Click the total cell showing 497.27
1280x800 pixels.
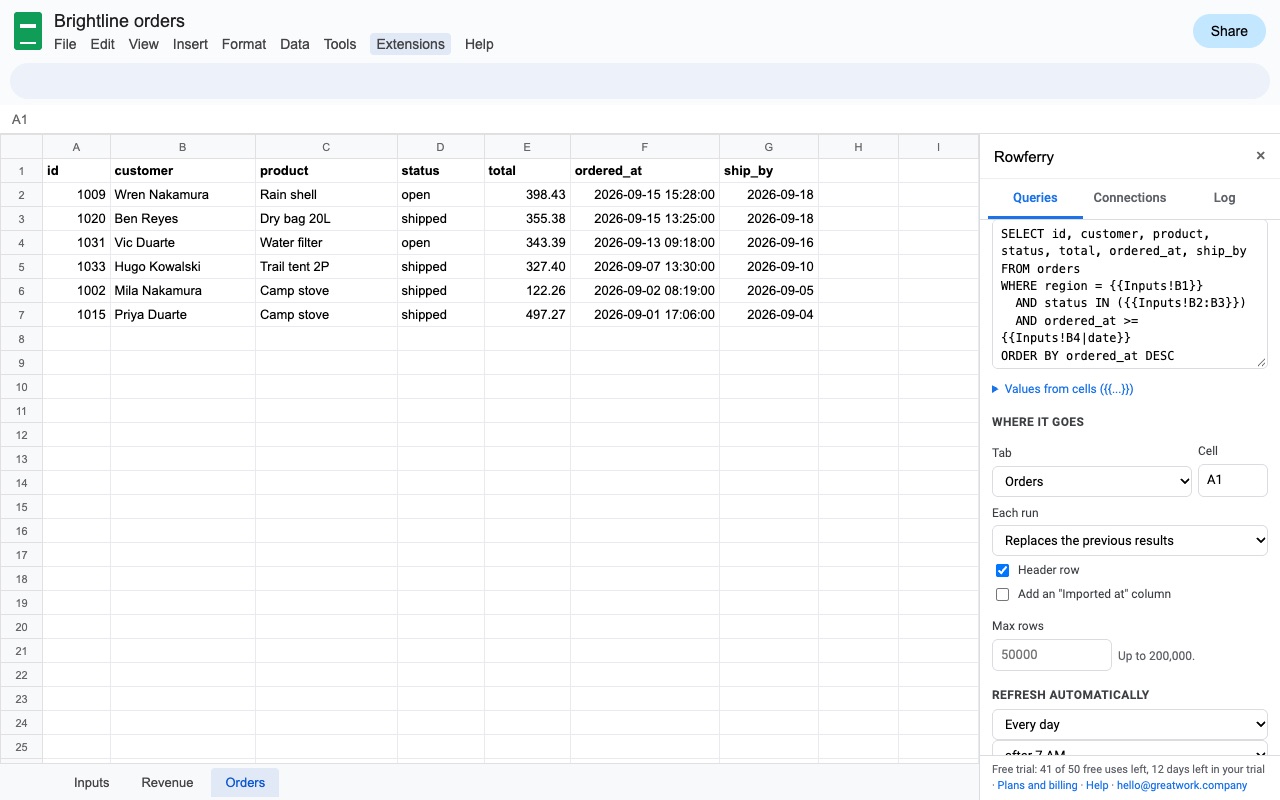click(x=527, y=315)
